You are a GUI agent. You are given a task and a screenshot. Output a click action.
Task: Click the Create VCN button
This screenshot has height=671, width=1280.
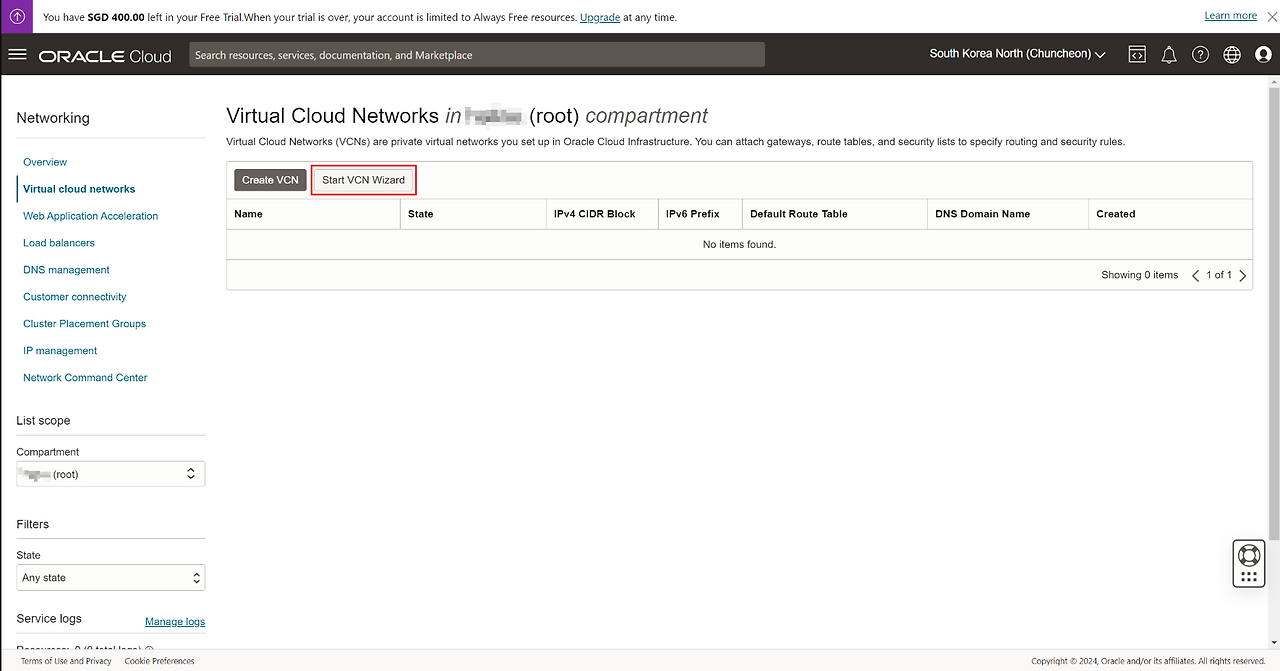coord(270,180)
